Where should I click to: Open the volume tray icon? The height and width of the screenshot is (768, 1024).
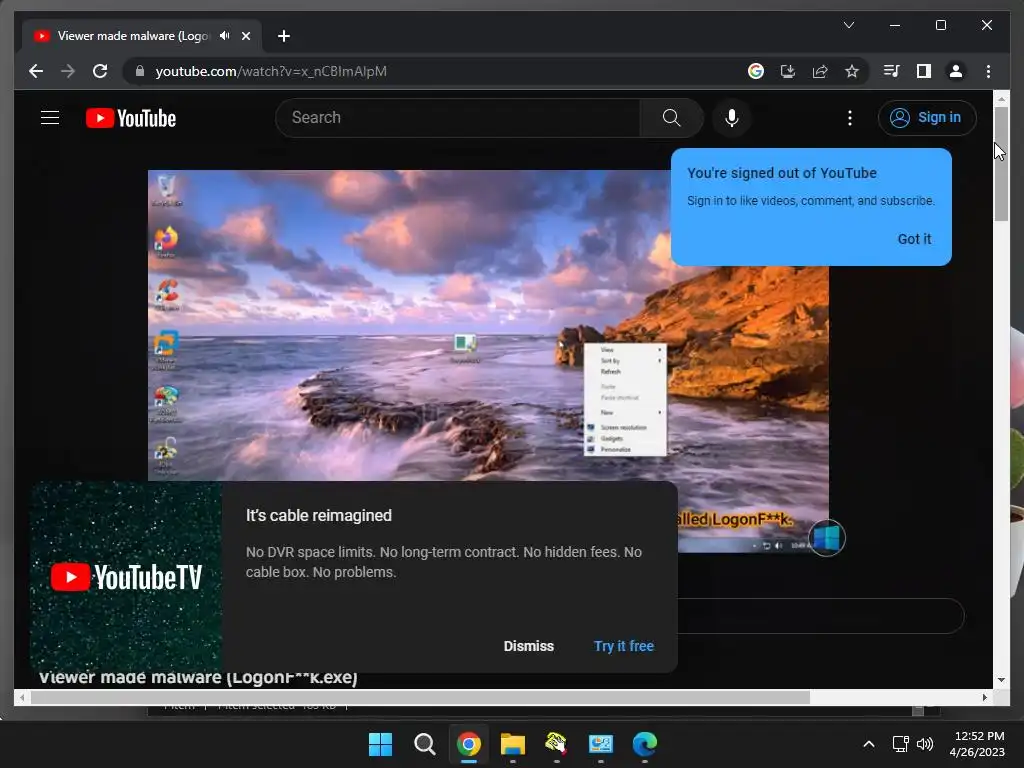pos(925,744)
